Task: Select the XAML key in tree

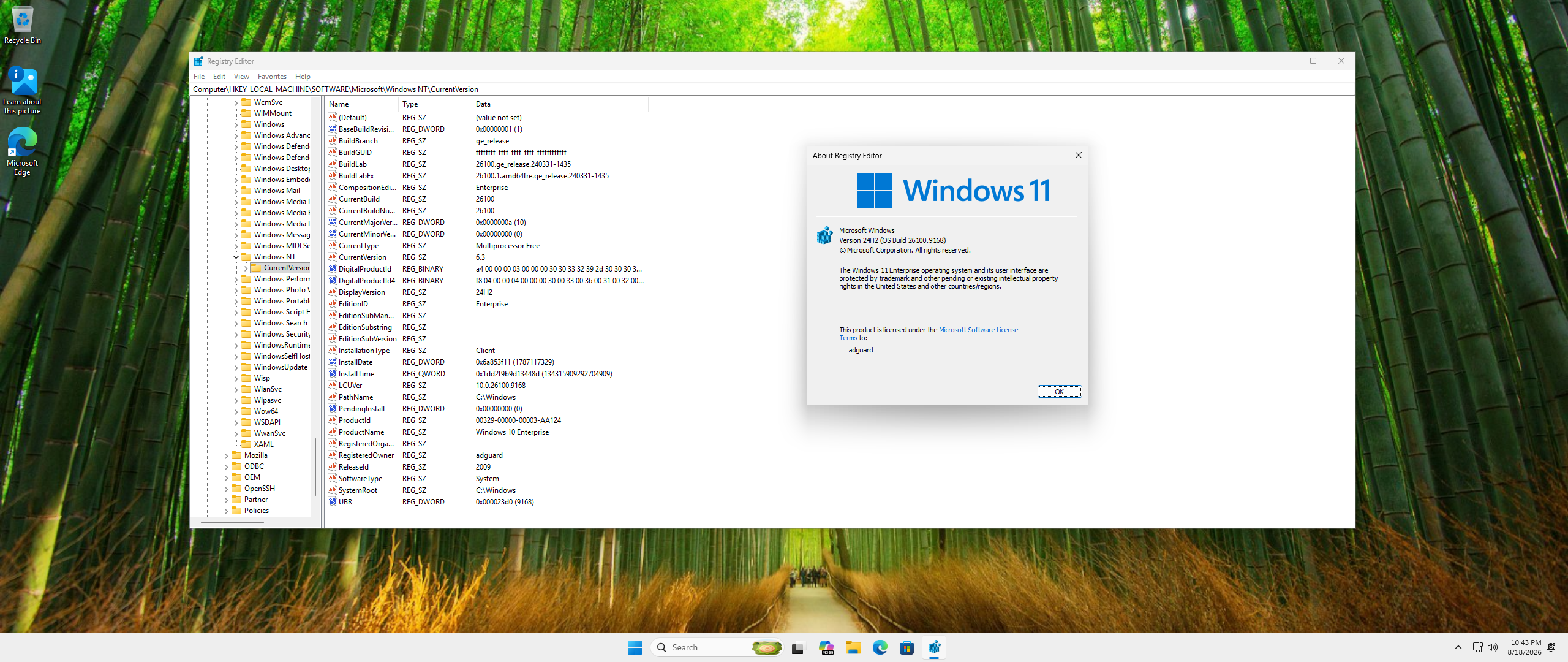Action: (x=264, y=444)
